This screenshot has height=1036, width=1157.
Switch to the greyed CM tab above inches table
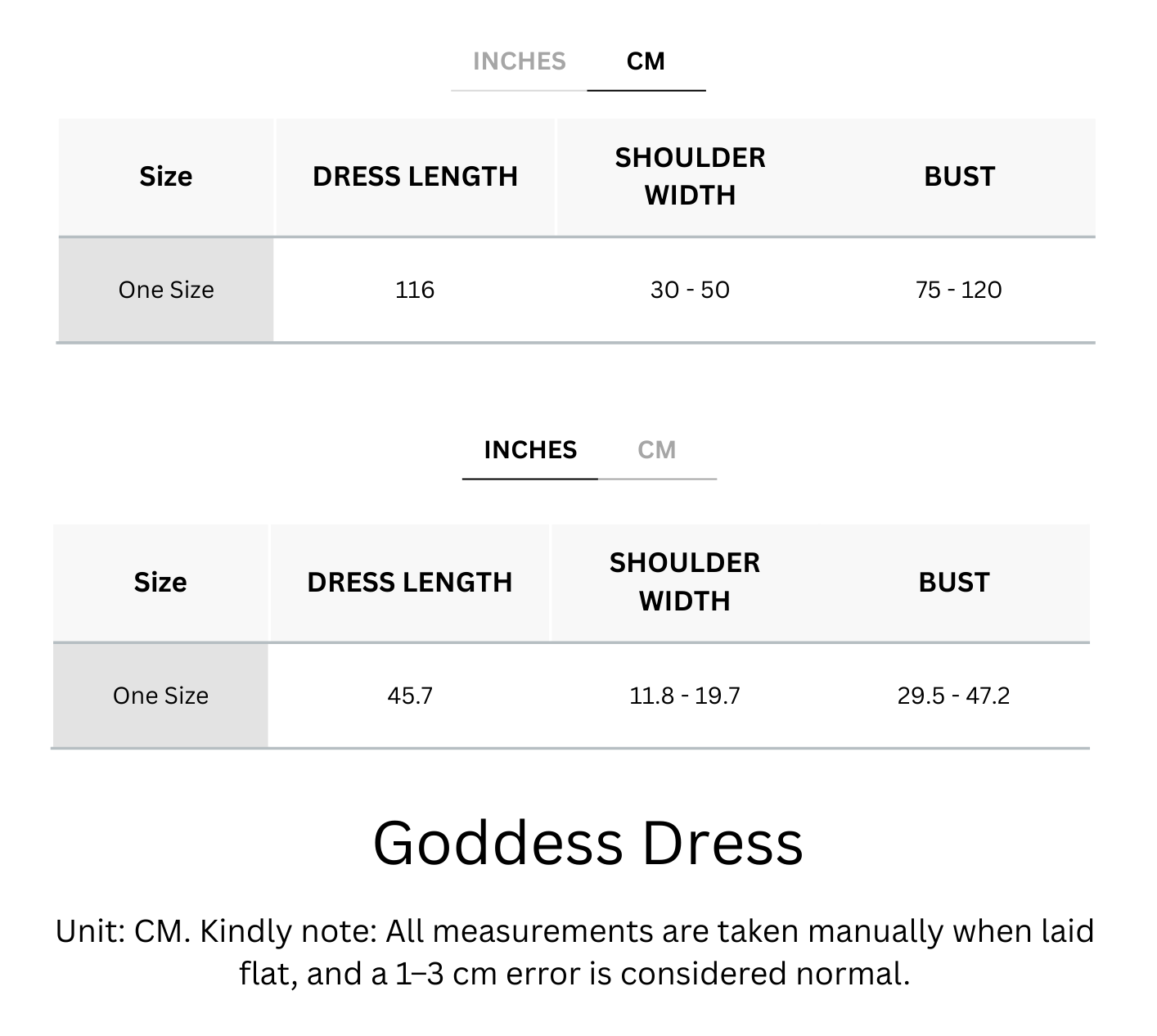pyautogui.click(x=656, y=450)
